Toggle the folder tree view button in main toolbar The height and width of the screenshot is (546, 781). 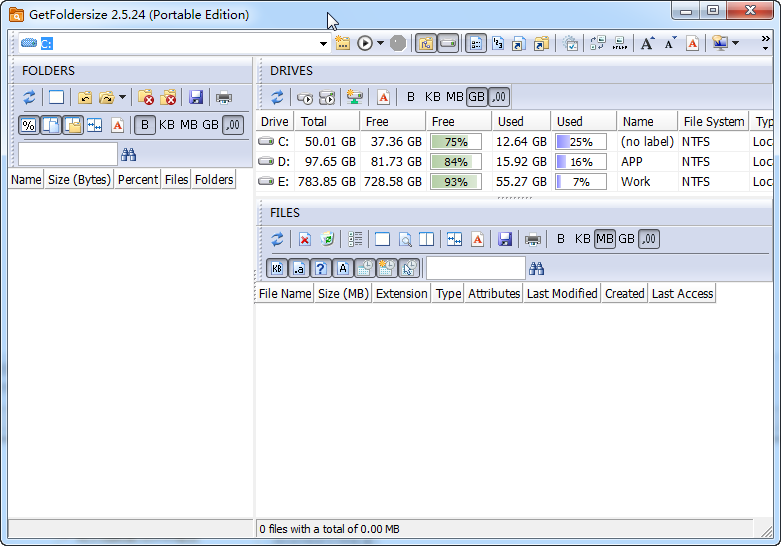[x=426, y=44]
